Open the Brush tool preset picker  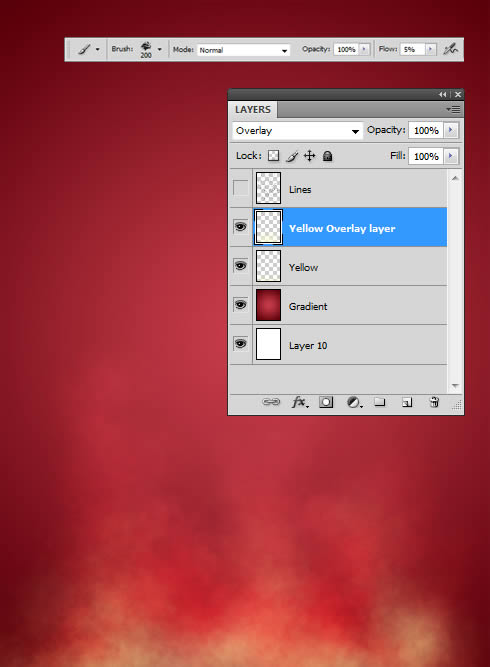84,49
